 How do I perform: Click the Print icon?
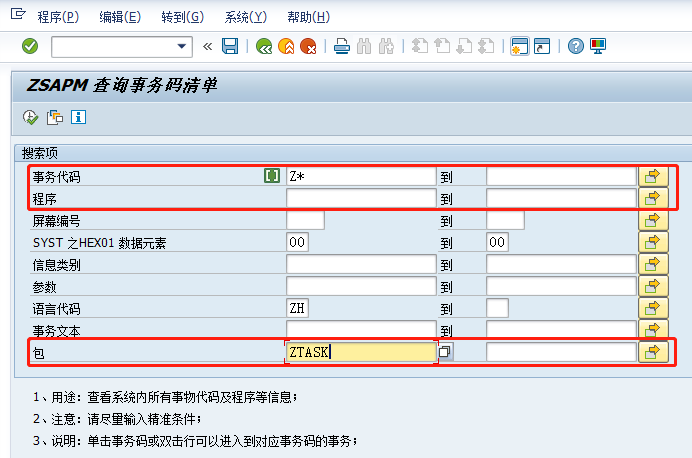[342, 46]
